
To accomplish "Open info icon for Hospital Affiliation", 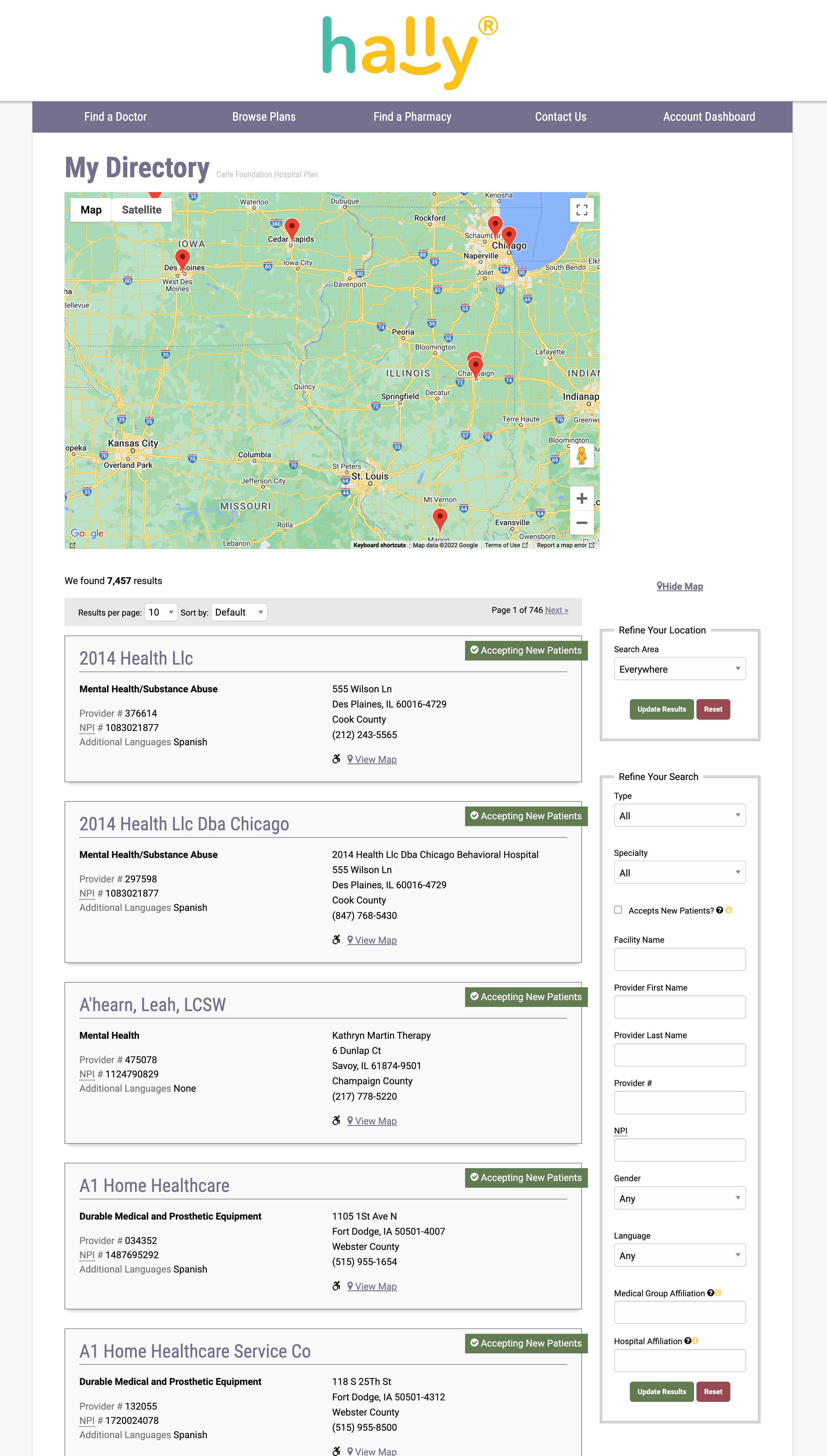I will (695, 1341).
